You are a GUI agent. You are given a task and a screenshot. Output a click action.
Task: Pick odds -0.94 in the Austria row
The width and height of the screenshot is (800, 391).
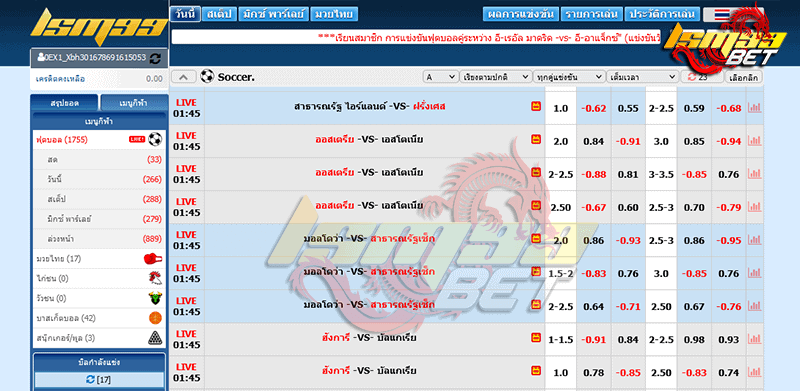coord(729,142)
